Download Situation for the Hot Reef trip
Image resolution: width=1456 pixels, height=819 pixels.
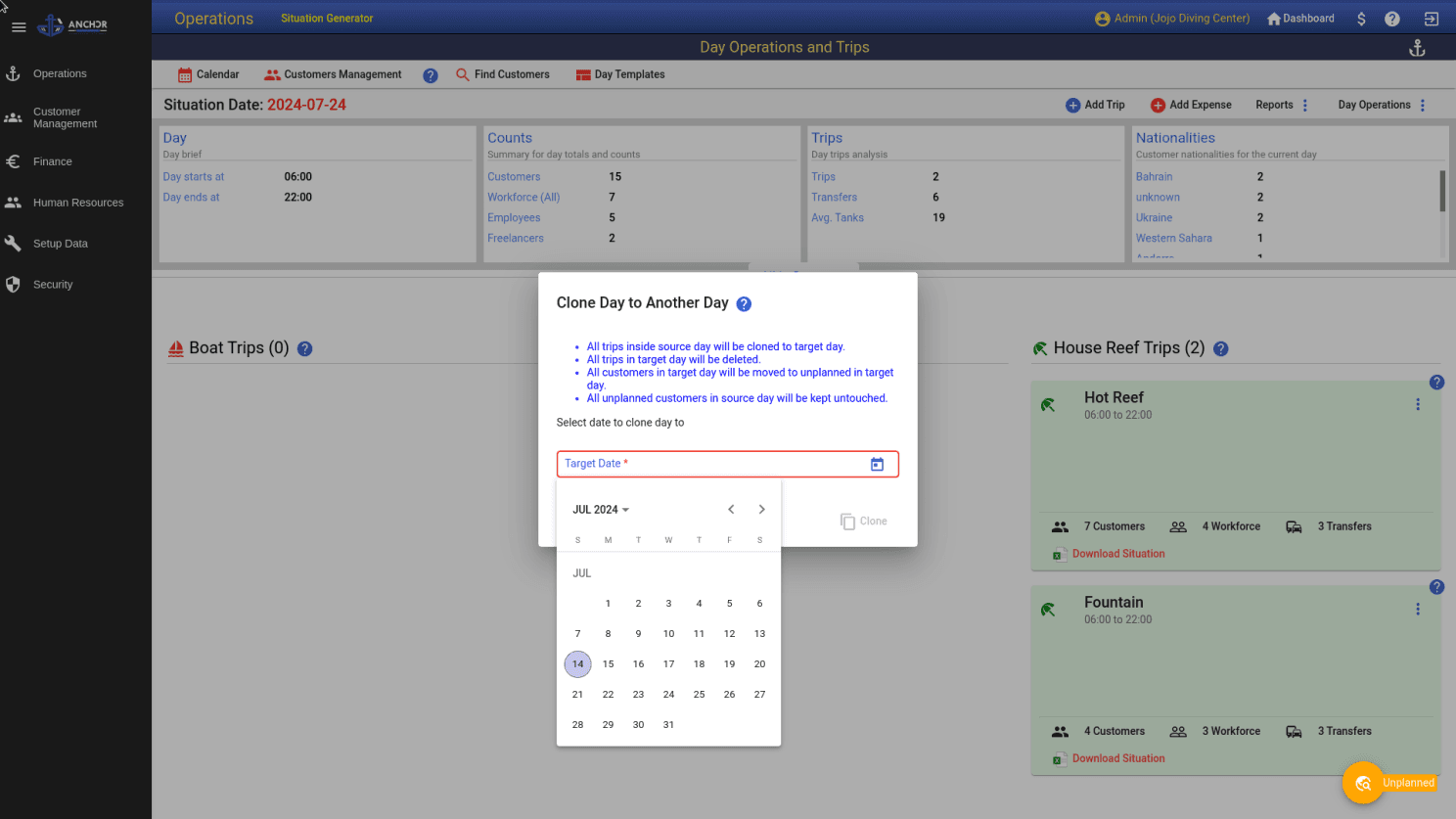point(1117,553)
